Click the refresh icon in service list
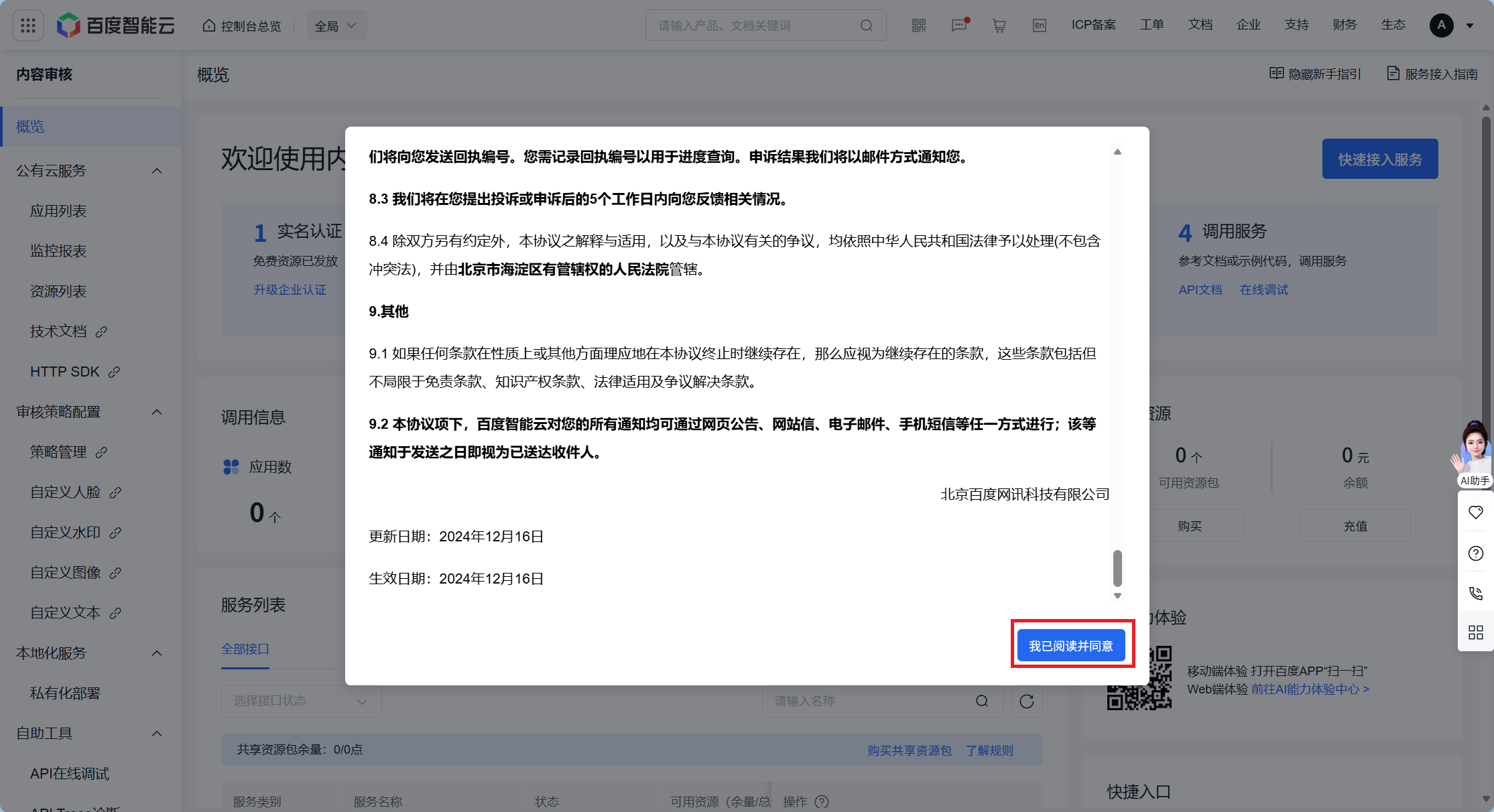1494x812 pixels. pyautogui.click(x=1026, y=701)
